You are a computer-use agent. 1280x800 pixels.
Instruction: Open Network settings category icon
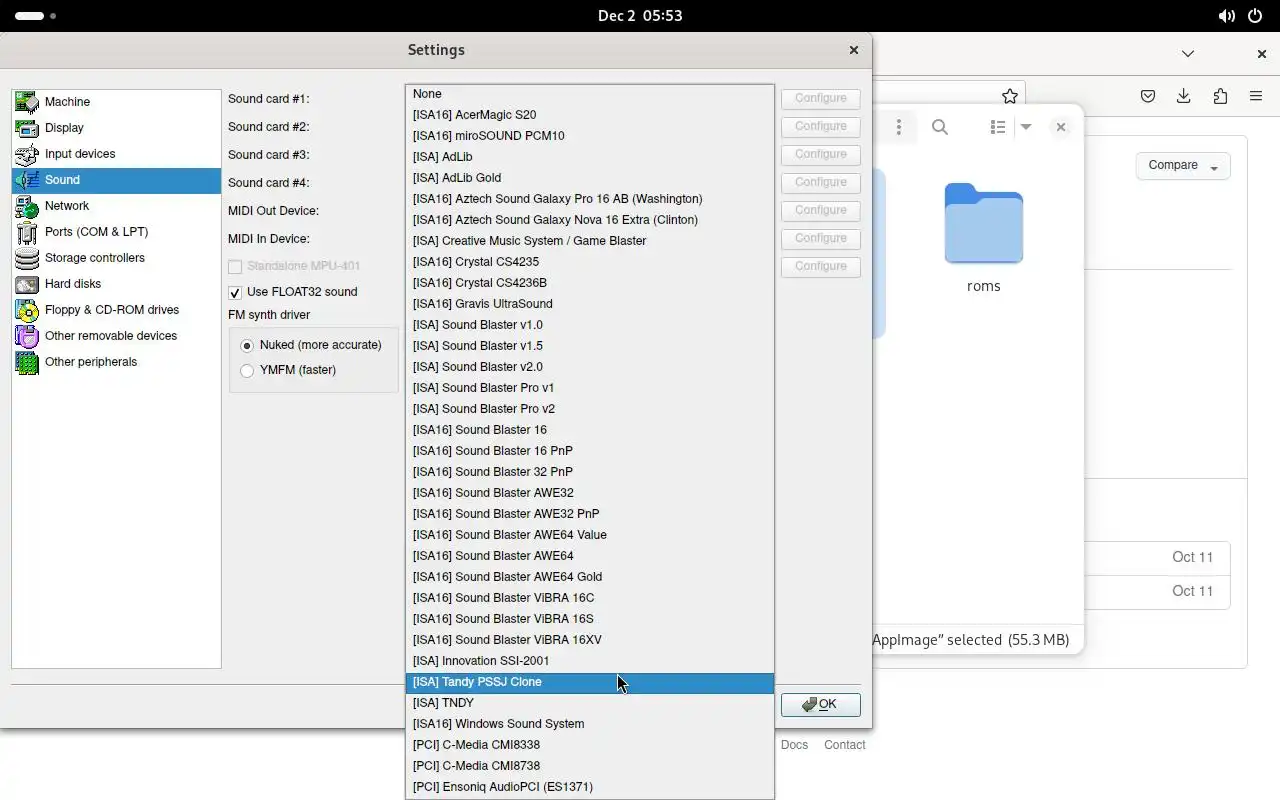click(x=27, y=206)
